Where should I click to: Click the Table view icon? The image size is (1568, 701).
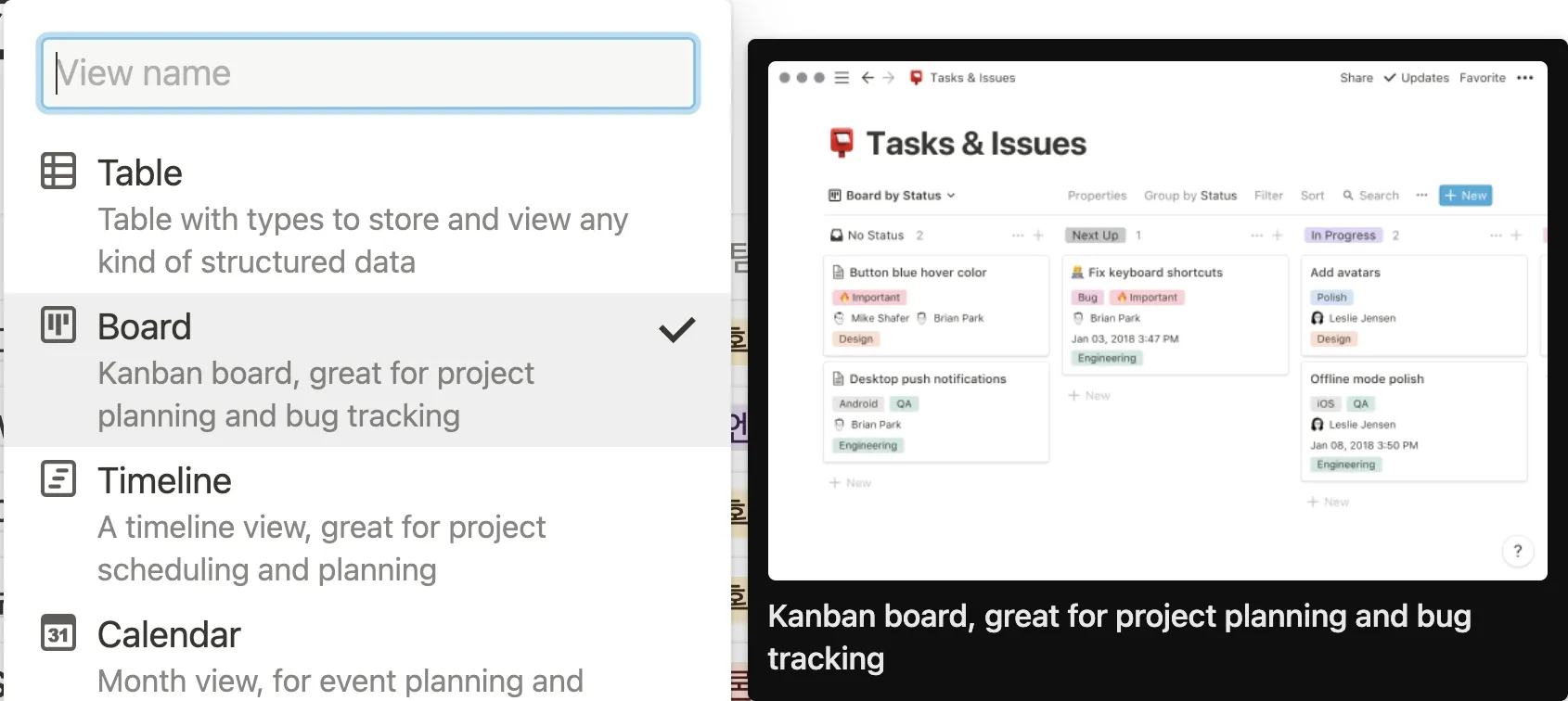[x=58, y=172]
